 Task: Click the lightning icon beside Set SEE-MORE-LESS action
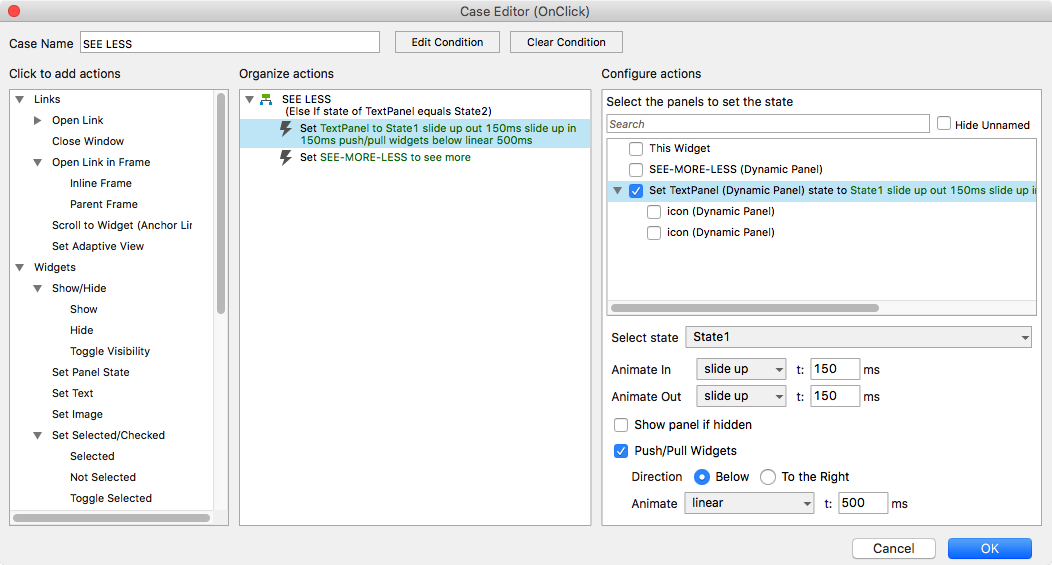(285, 157)
